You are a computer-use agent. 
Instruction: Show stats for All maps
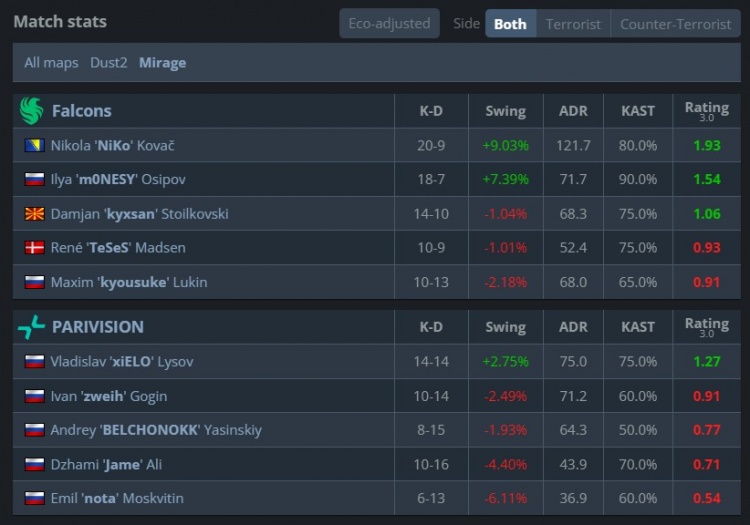click(51, 63)
